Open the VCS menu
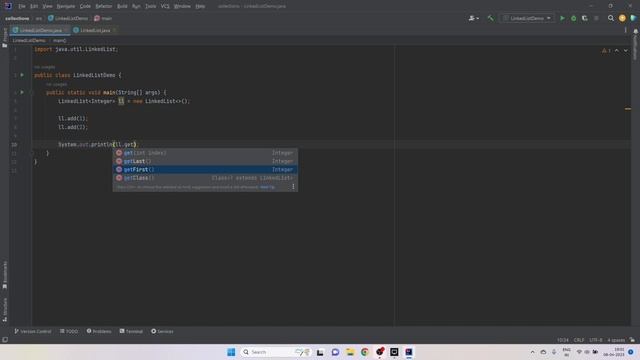The image size is (640, 360). pyautogui.click(x=165, y=6)
